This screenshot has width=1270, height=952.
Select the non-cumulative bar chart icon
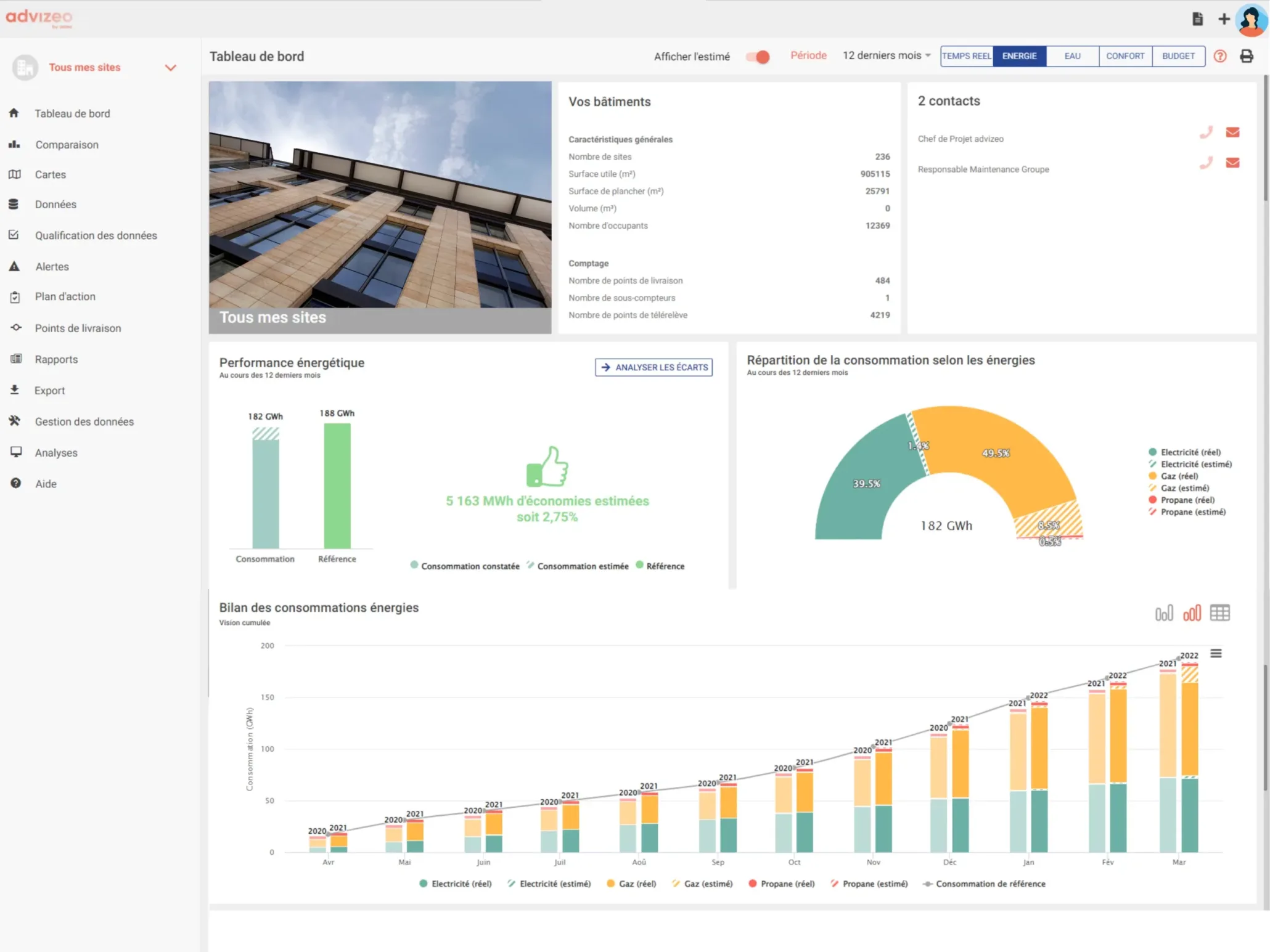pyautogui.click(x=1163, y=612)
